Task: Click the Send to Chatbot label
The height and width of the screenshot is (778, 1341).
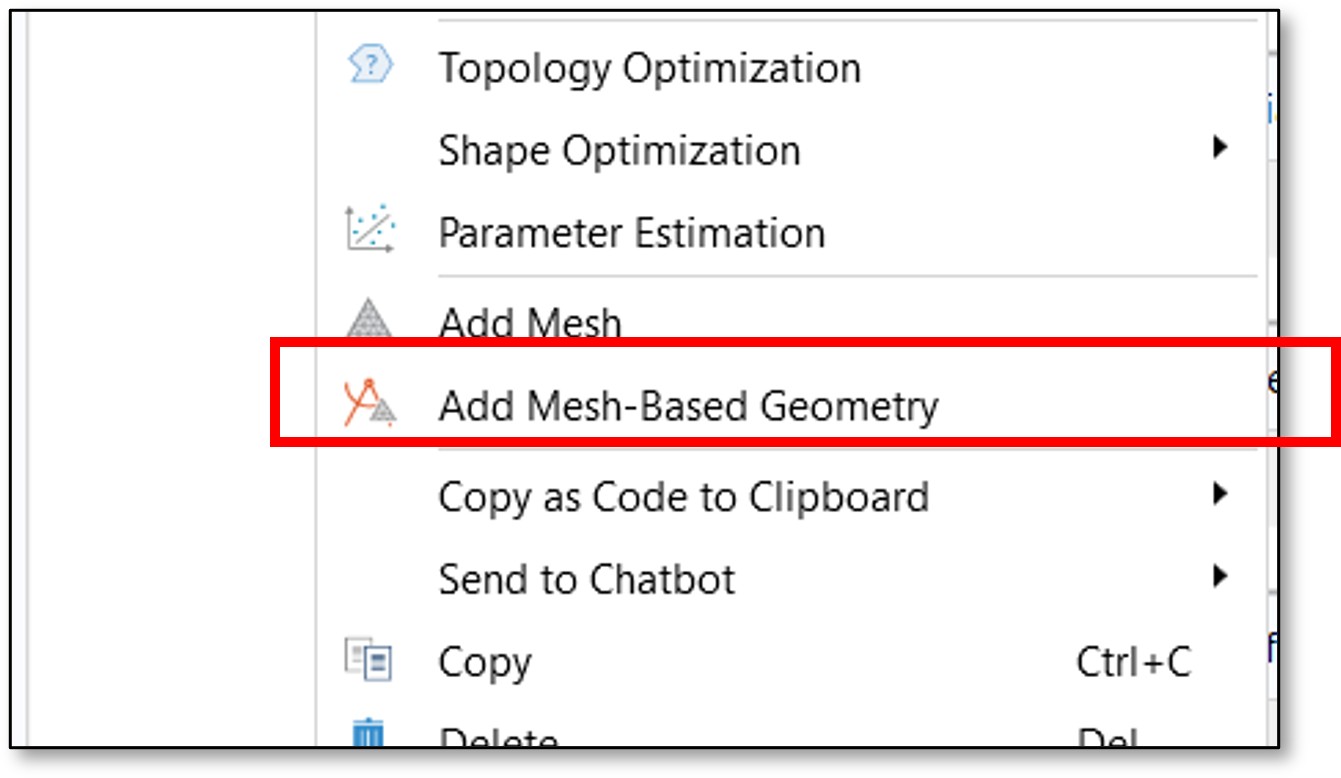Action: [586, 579]
